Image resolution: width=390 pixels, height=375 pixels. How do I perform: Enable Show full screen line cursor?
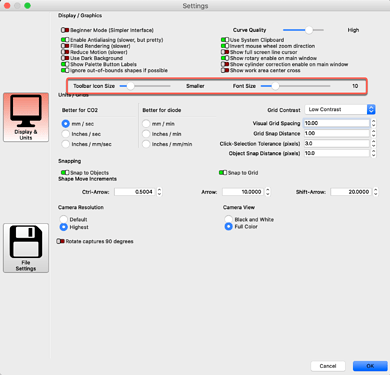(225, 52)
